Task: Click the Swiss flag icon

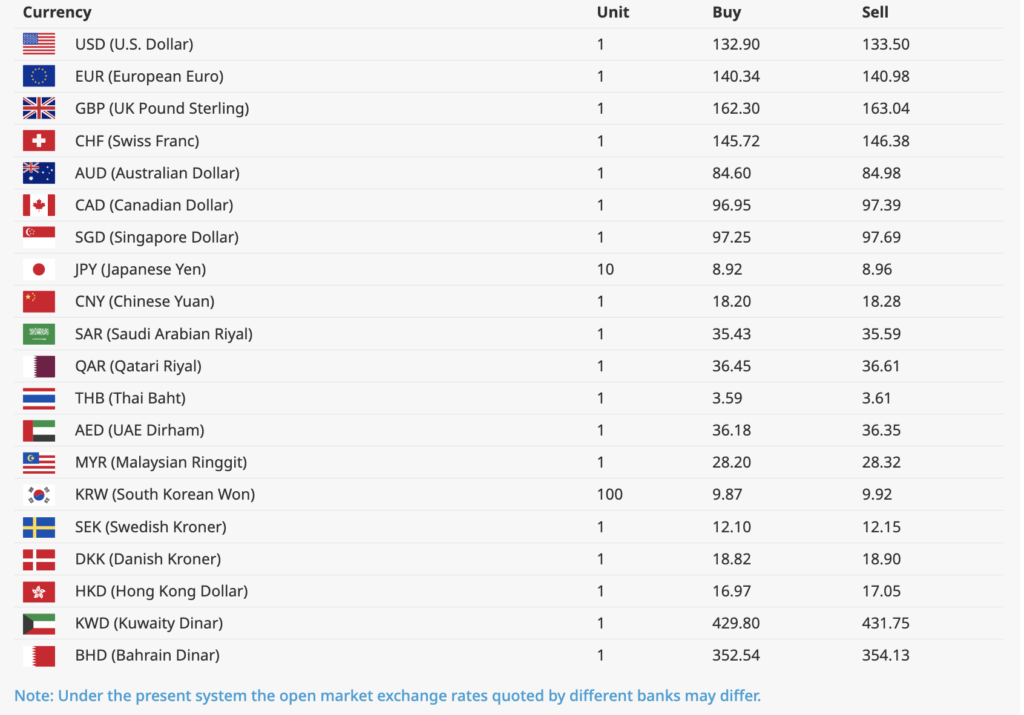Action: pyautogui.click(x=39, y=141)
